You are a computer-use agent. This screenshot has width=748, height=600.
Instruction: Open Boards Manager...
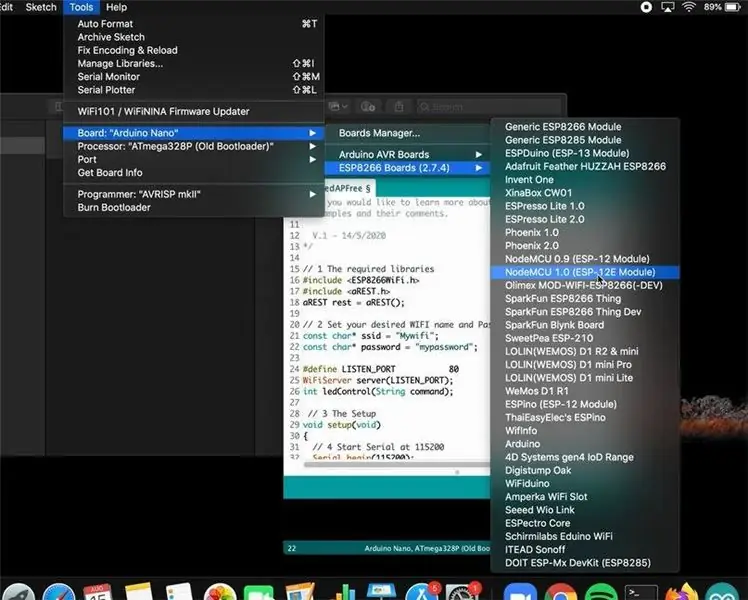pos(407,133)
